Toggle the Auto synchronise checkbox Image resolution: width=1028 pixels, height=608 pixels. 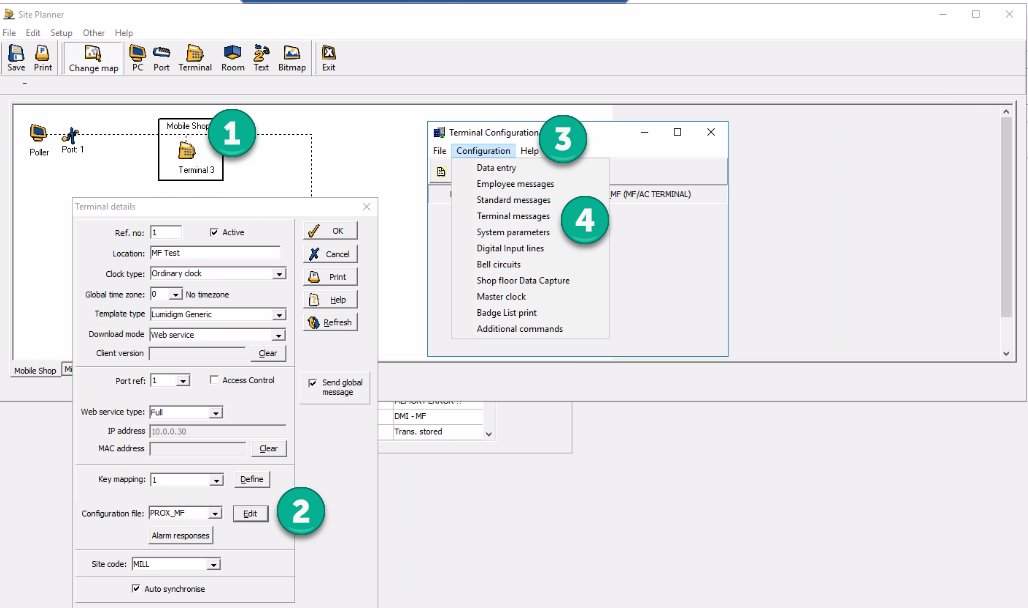click(x=136, y=588)
